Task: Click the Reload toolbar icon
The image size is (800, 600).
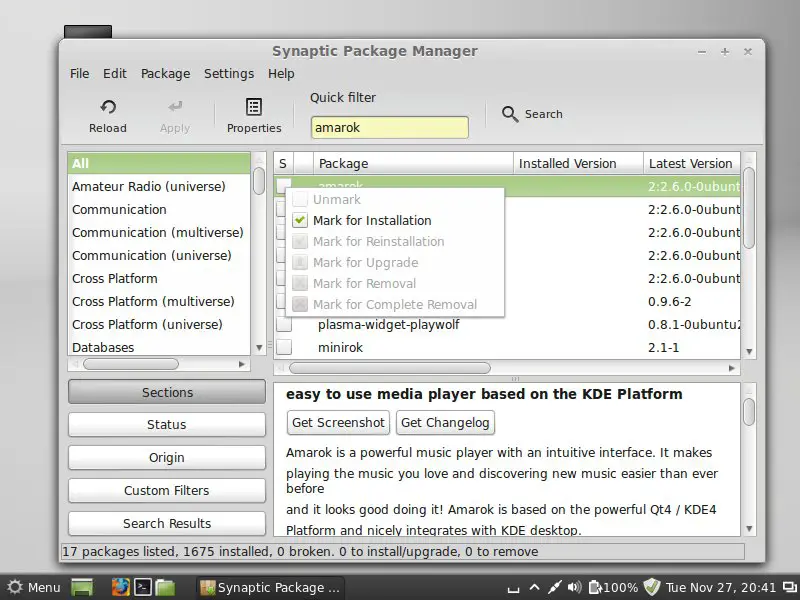Action: [108, 107]
